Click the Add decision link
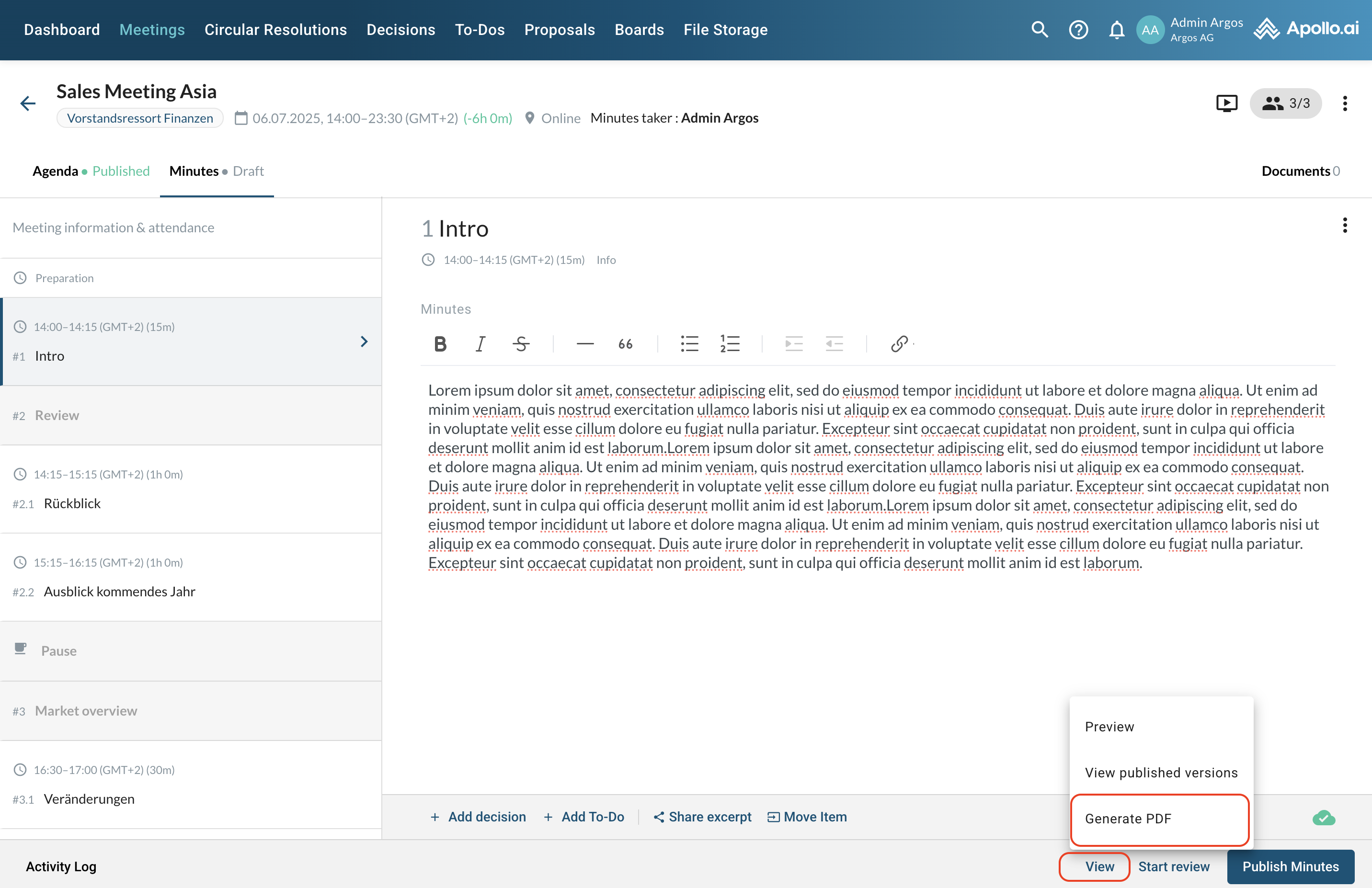The width and height of the screenshot is (1372, 888). coord(478,817)
